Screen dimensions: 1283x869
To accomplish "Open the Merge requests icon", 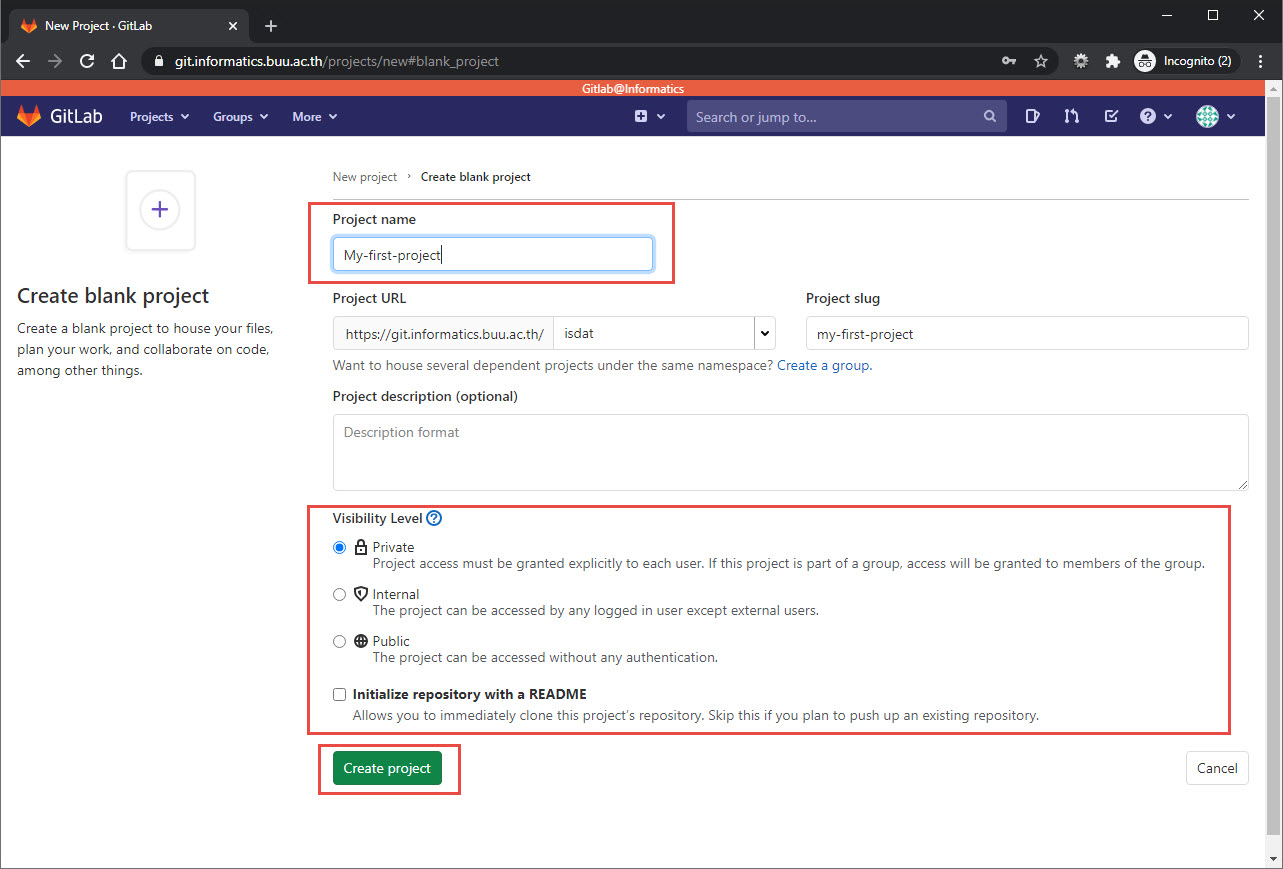I will pos(1072,117).
